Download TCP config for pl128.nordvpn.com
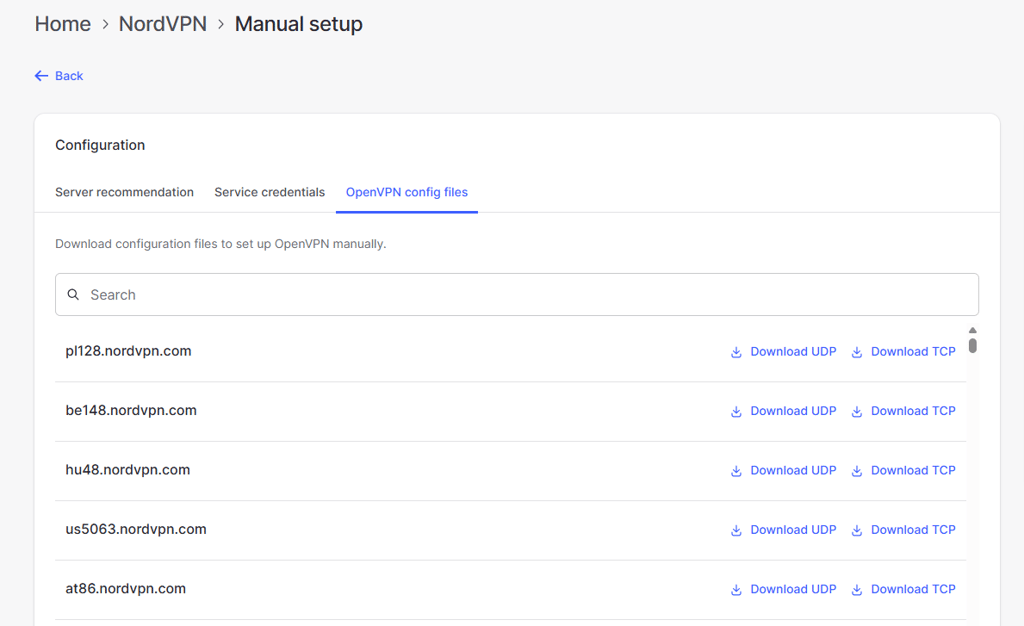1024x626 pixels. tap(913, 352)
